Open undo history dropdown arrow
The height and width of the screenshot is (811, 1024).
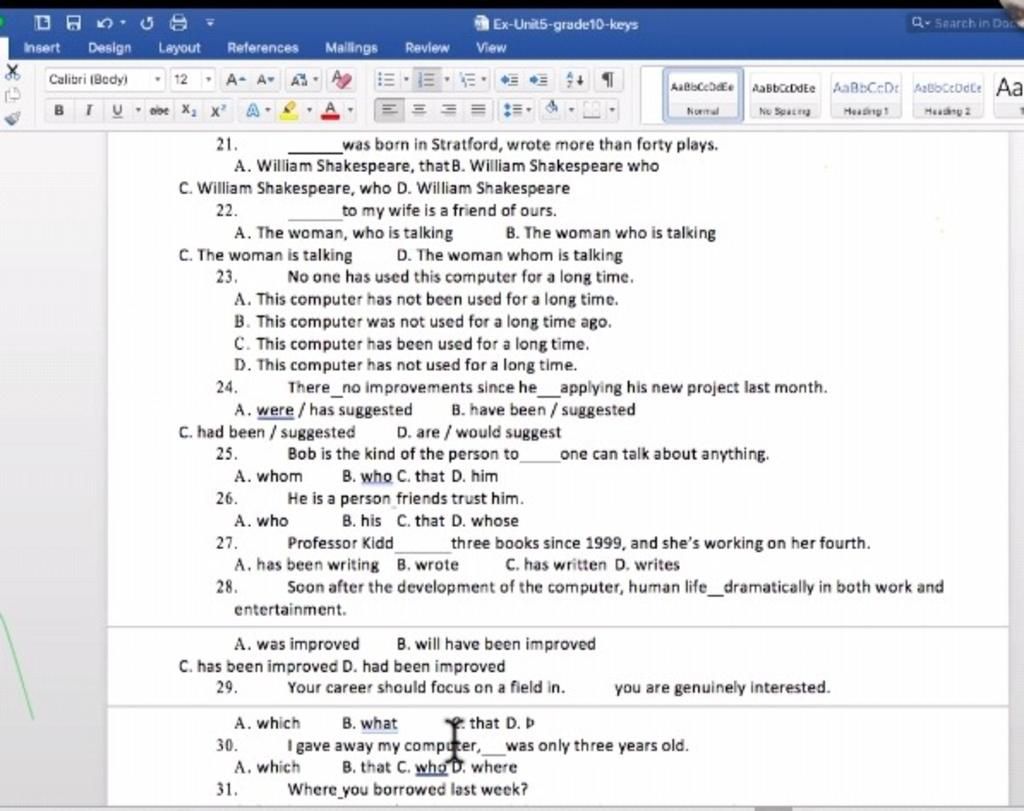(123, 24)
